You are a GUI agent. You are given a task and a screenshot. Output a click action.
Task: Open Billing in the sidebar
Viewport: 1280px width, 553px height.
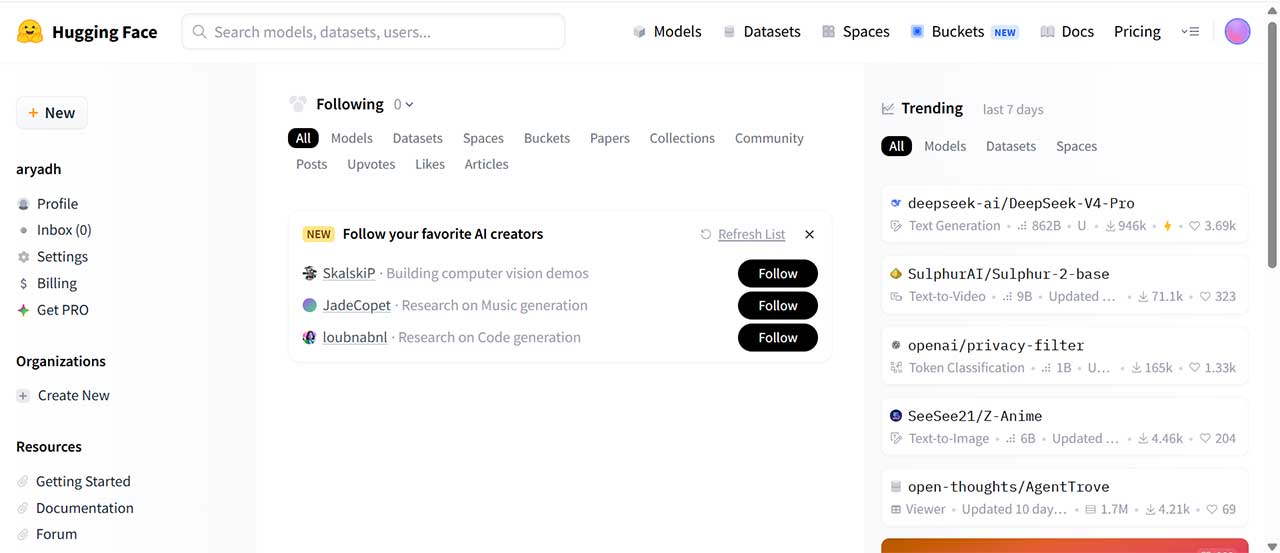tap(47, 283)
